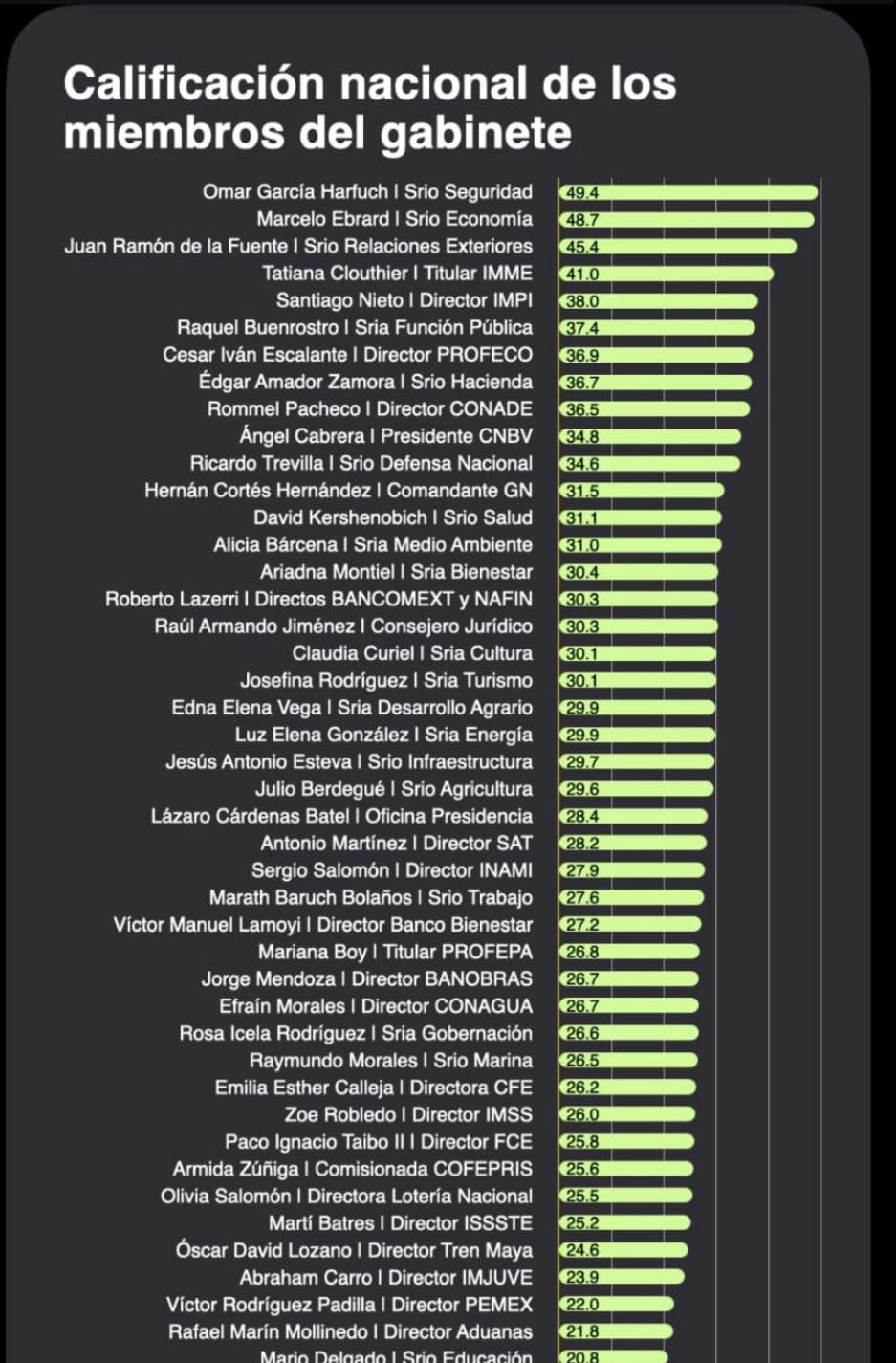The height and width of the screenshot is (1363, 896).
Task: Select the 22.0 bar for Víctor Rodríguez Padilla
Action: tap(617, 1305)
